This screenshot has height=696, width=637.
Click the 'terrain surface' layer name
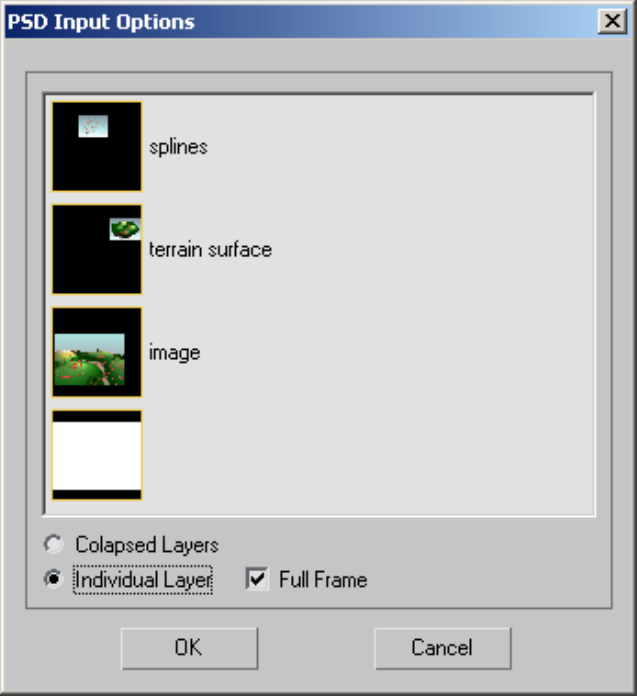click(210, 249)
